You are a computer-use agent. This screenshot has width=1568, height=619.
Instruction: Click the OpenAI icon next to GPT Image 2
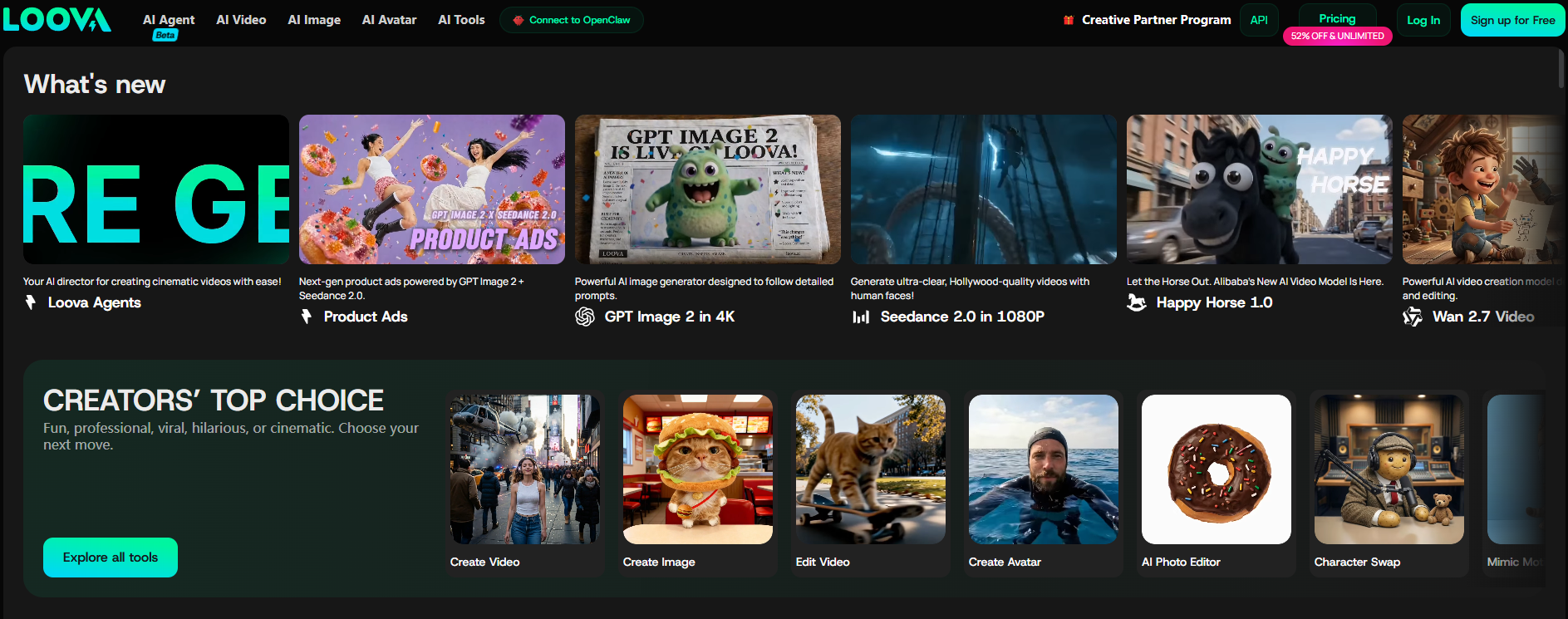point(585,317)
